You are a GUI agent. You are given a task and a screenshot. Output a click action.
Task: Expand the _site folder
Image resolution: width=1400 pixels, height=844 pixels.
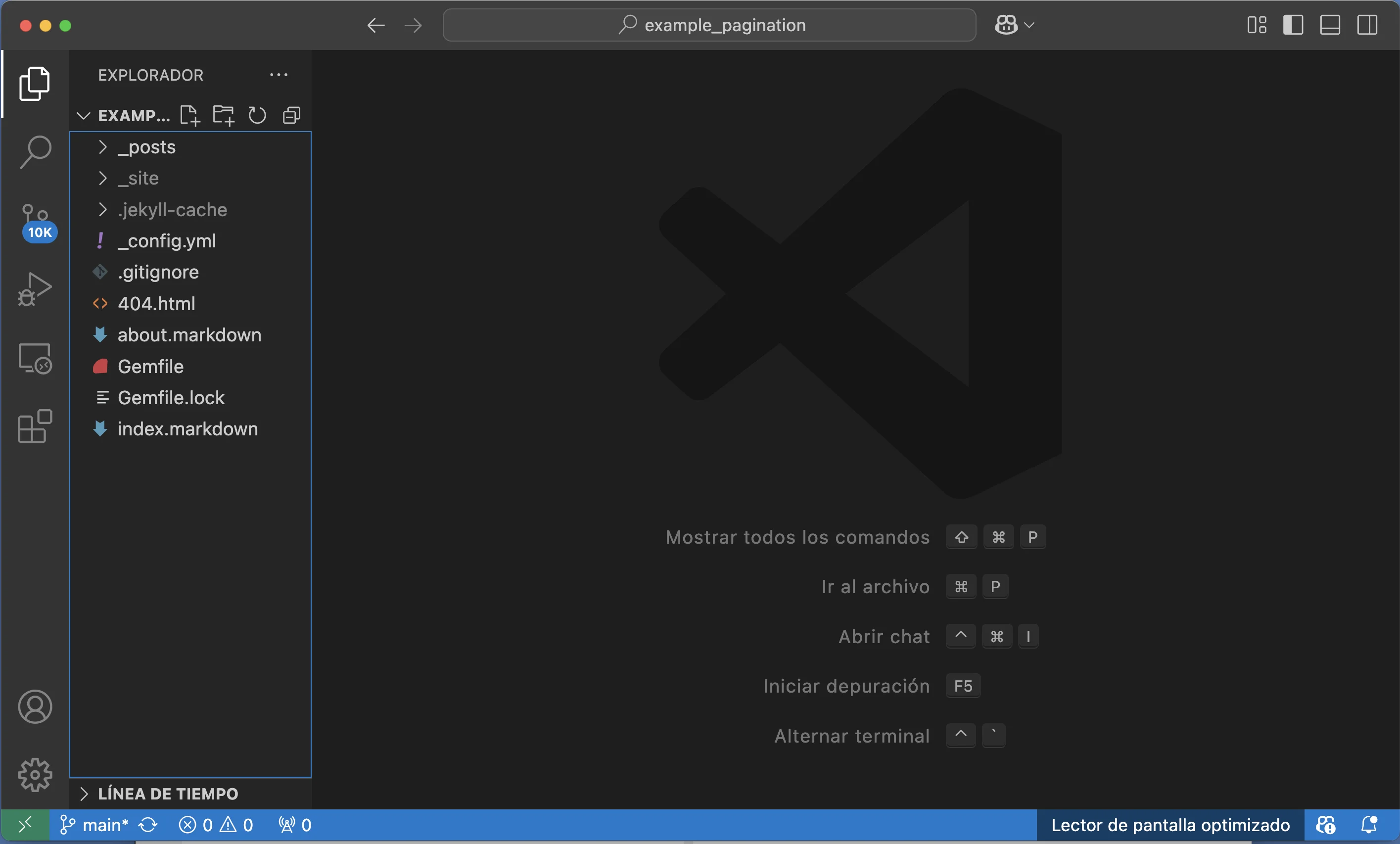(190, 179)
